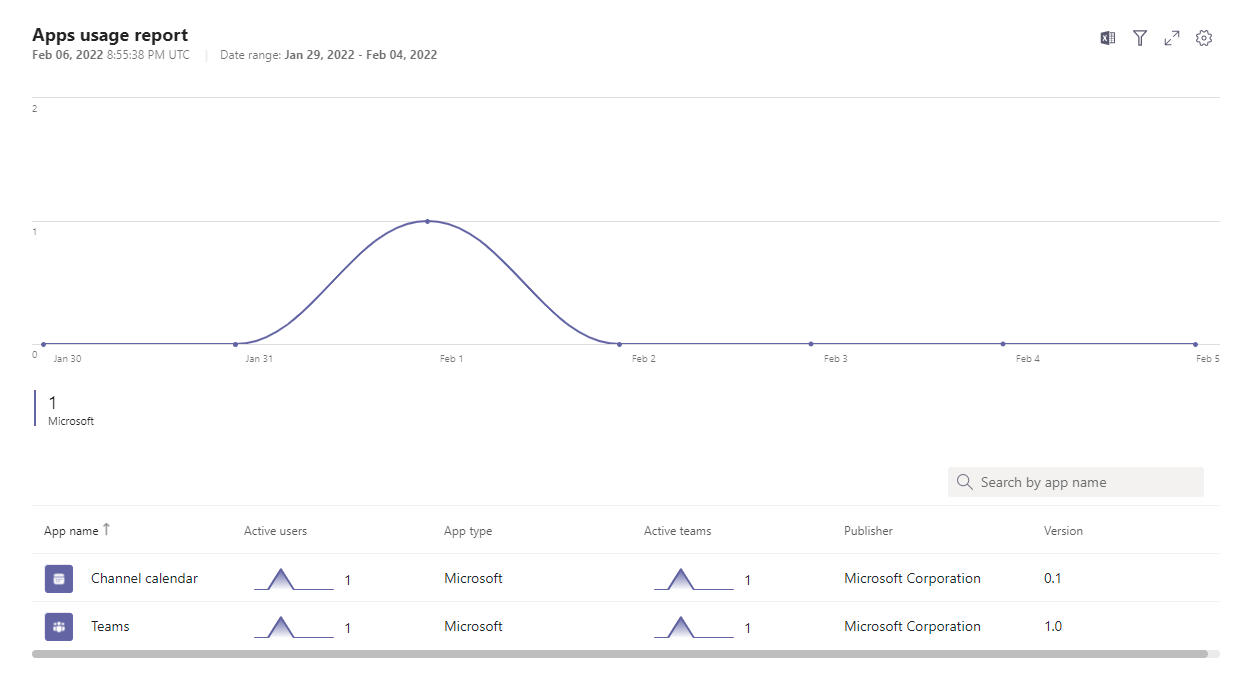Sort by Version column header
This screenshot has height=682, width=1248.
click(x=1063, y=531)
